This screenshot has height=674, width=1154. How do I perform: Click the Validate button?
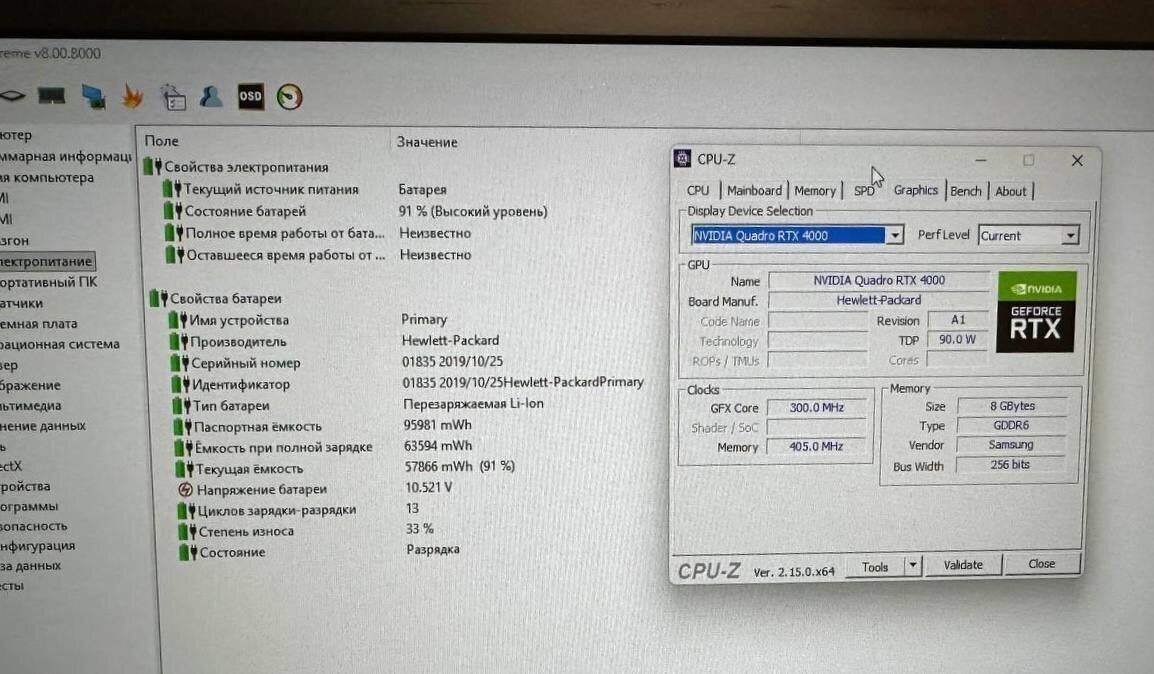click(962, 565)
